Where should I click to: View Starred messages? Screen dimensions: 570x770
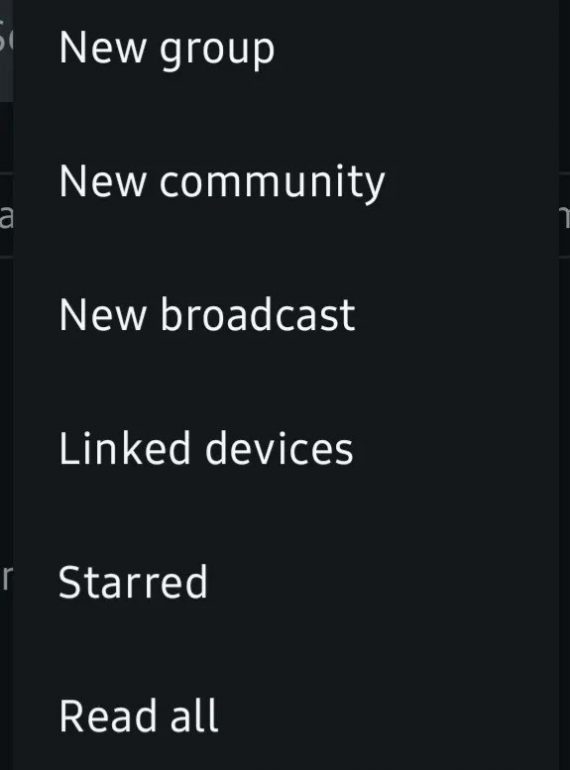(x=286, y=583)
